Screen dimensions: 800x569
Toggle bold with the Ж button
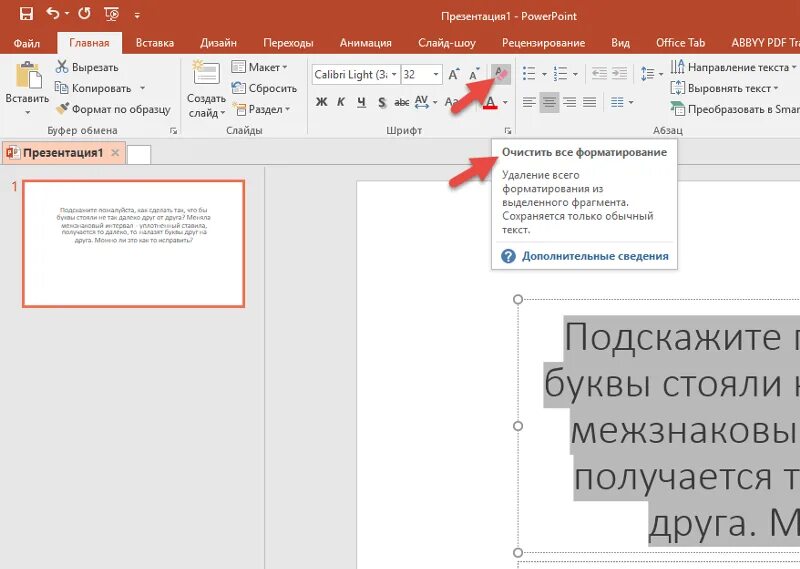click(321, 102)
